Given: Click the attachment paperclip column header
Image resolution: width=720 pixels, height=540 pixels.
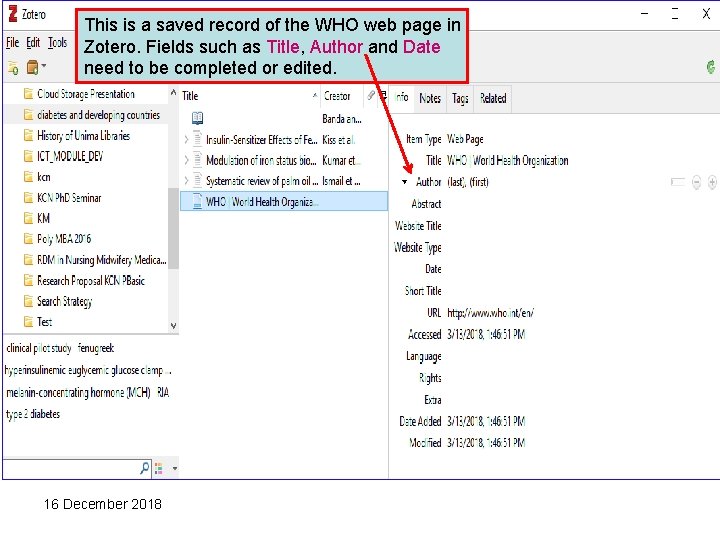Looking at the screenshot, I should pyautogui.click(x=371, y=96).
